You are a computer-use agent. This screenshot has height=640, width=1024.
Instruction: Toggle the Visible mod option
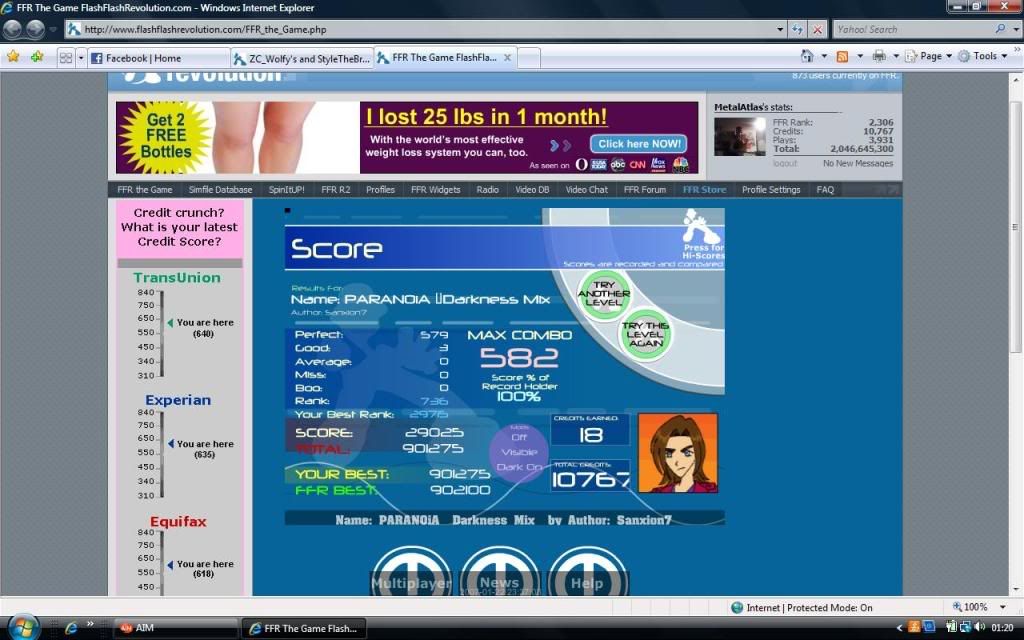tap(519, 452)
